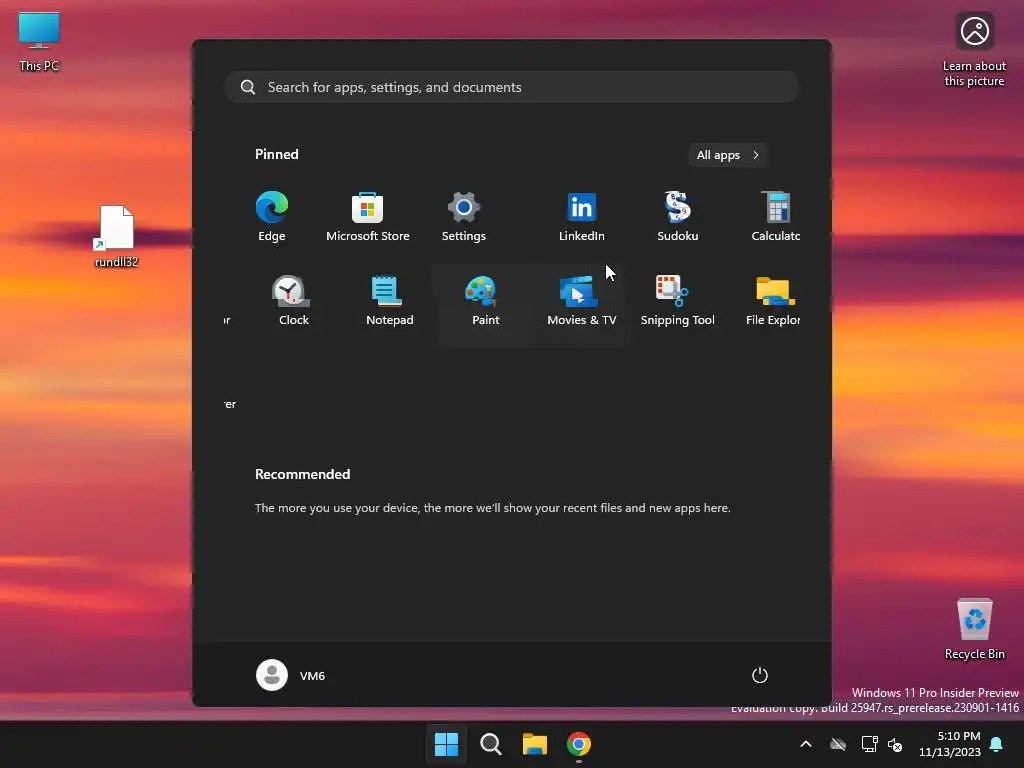The image size is (1024, 768).
Task: Click the Power button in Start menu
Action: click(x=760, y=675)
